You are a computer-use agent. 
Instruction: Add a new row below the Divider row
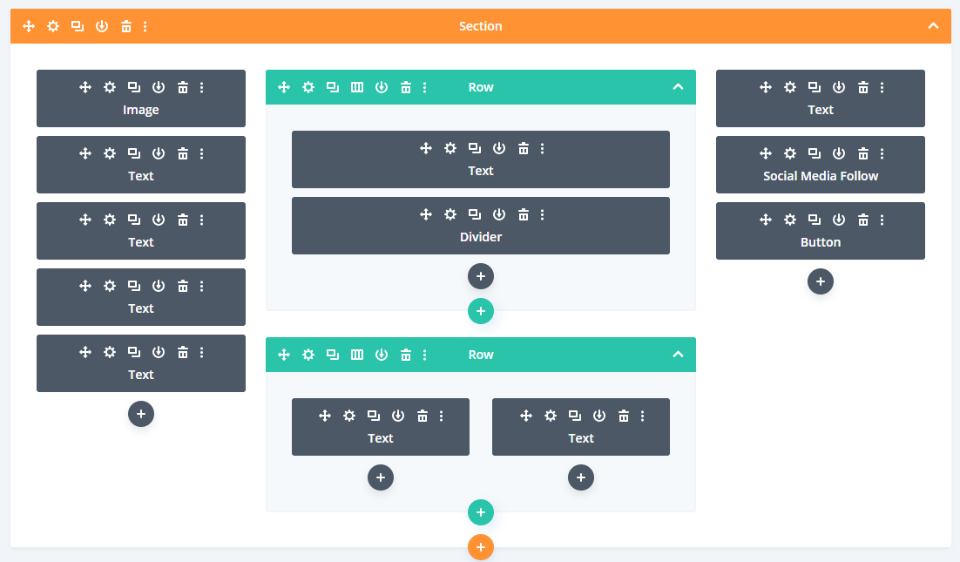pos(481,311)
